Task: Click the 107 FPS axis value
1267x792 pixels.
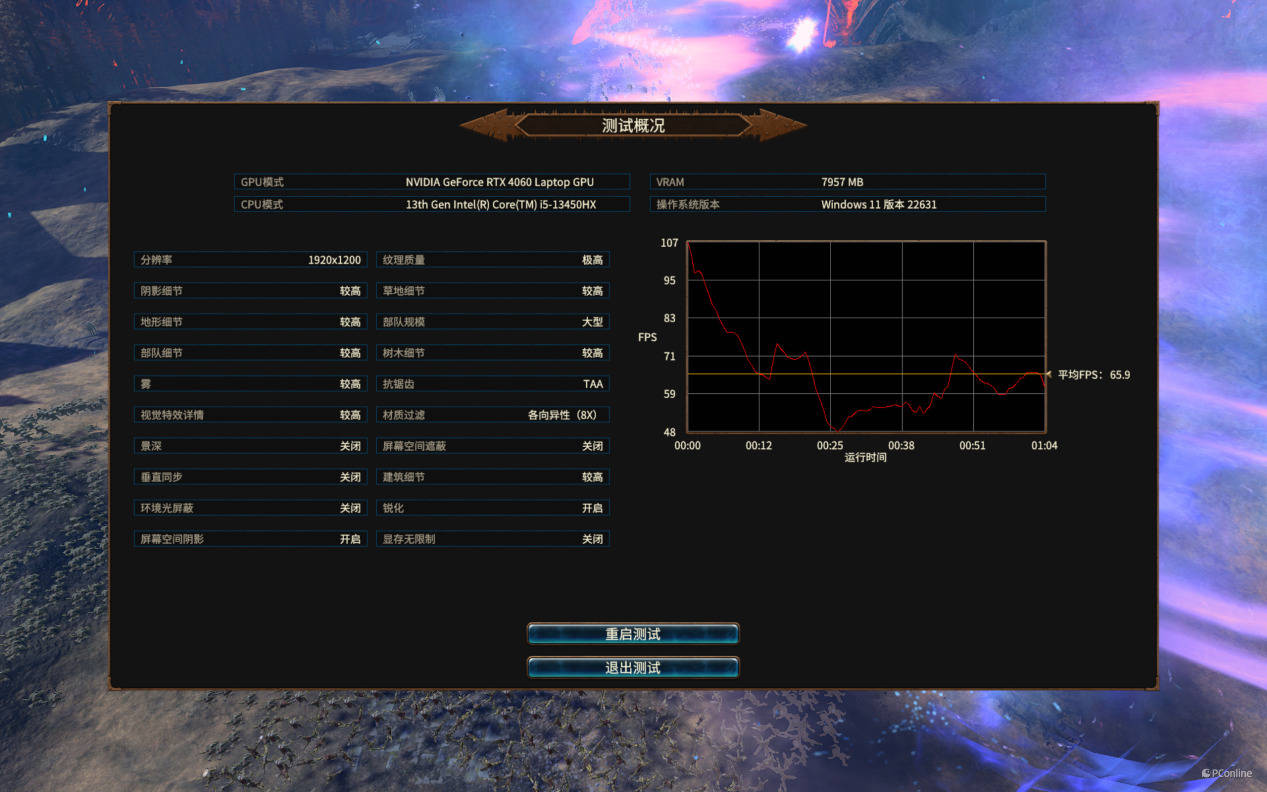Action: (669, 243)
